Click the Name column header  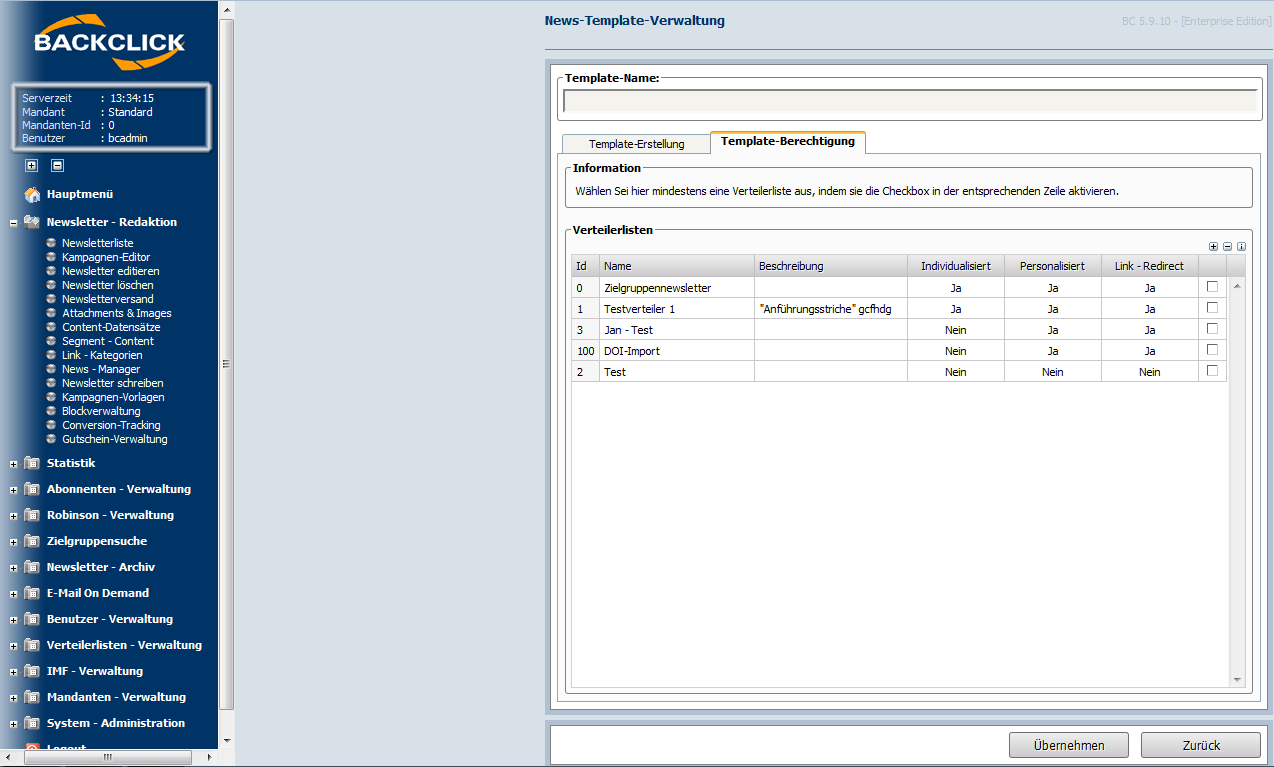(x=677, y=265)
